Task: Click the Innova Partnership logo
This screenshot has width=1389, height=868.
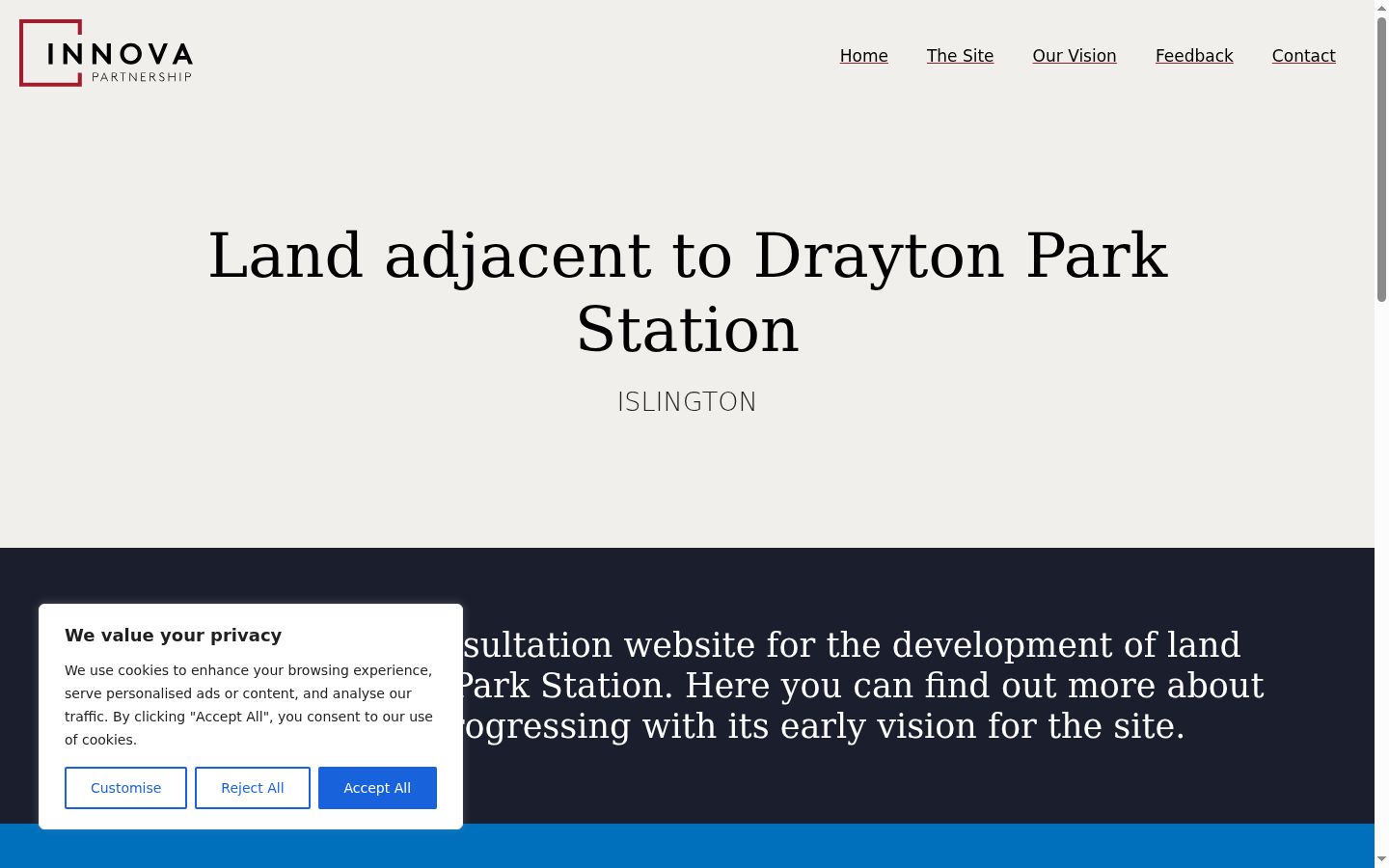Action: (x=106, y=53)
